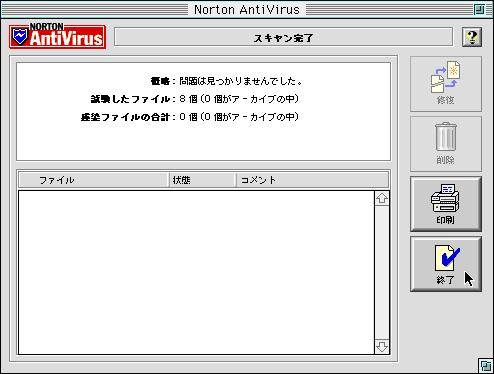Click the 問題は見つかりませんでした summary text
Image resolution: width=494 pixels, height=374 pixels.
click(x=241, y=81)
